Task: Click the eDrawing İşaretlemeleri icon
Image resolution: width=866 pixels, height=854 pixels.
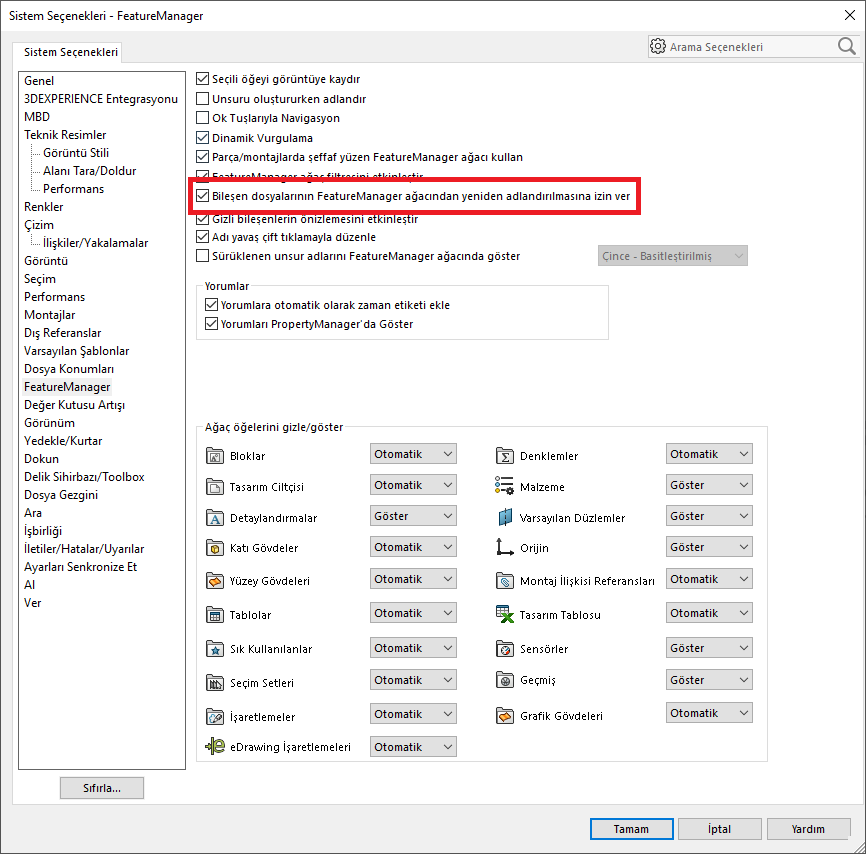Action: coord(214,747)
